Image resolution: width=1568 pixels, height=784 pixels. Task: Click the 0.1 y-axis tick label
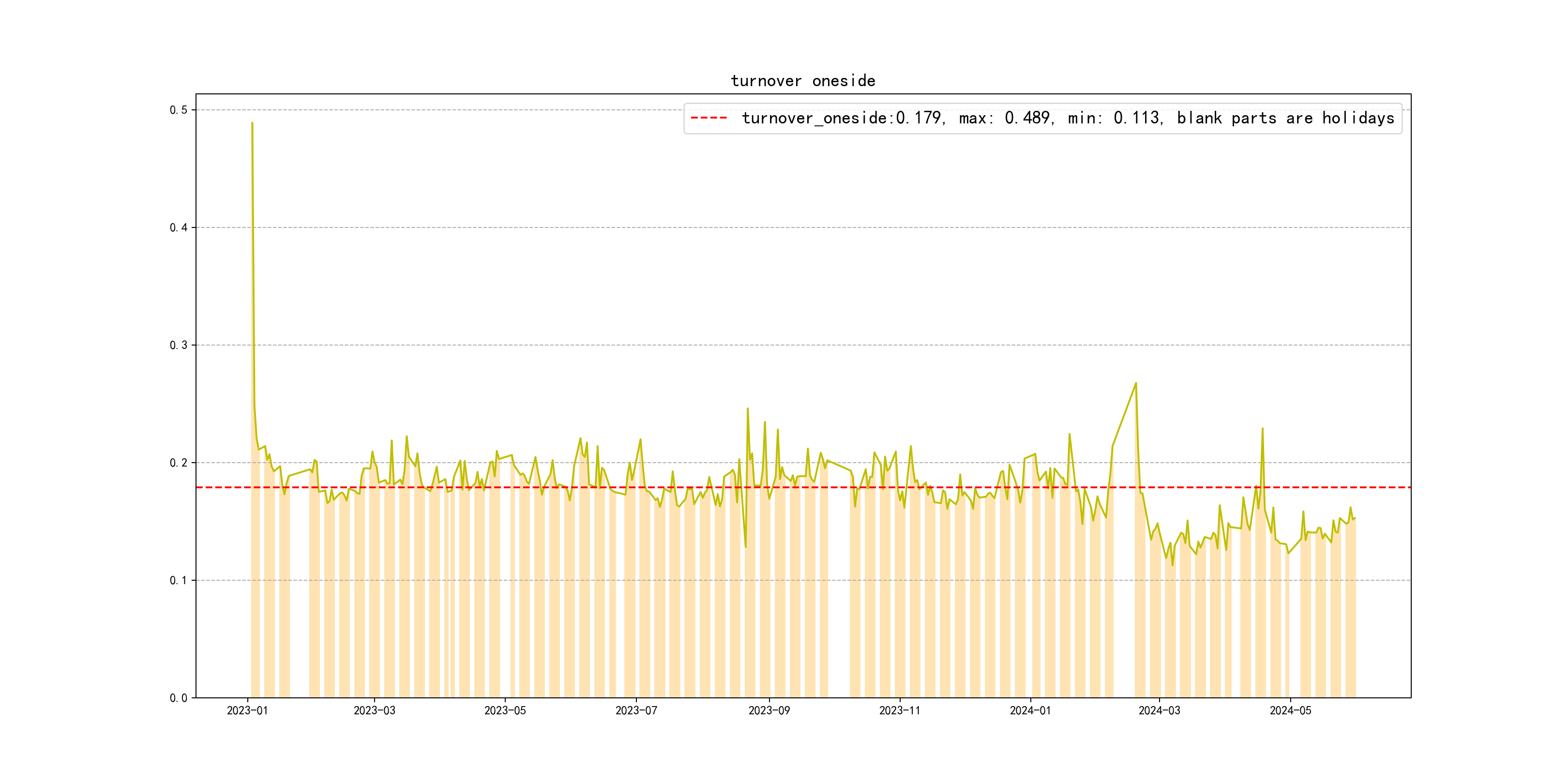click(x=179, y=580)
